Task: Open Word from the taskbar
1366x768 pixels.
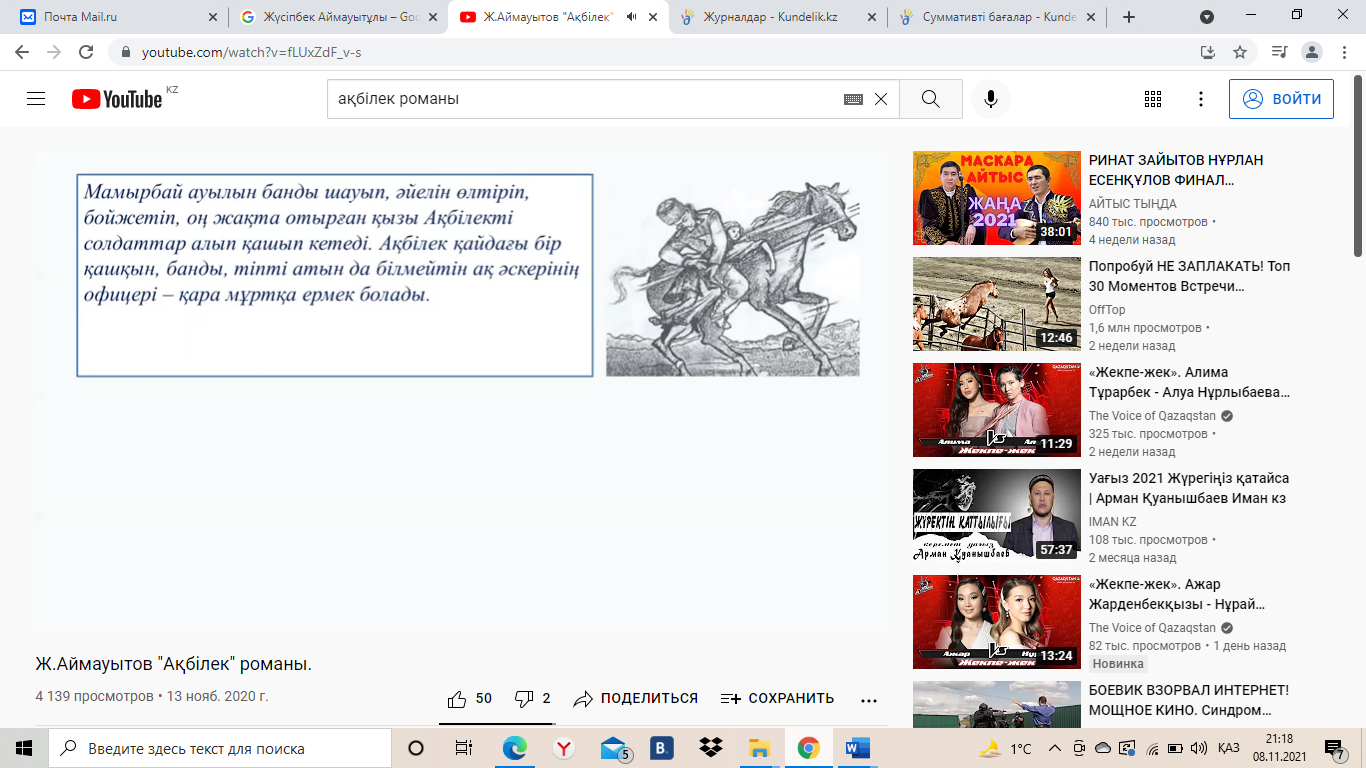Action: [x=858, y=748]
